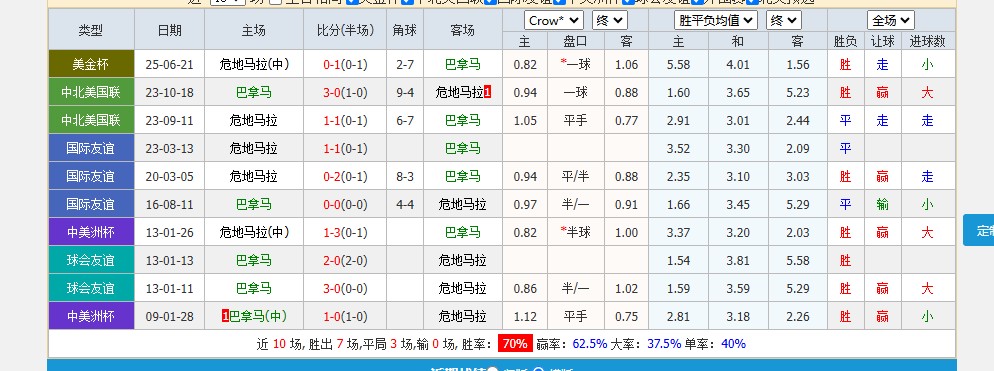Screen dimensions: 994x371
Task: Click score 2-0(2-0) in 13-01-13 row
Action: coord(345,260)
